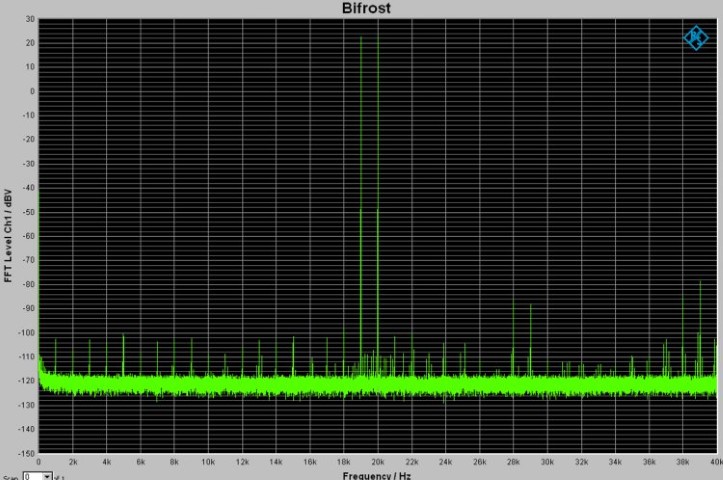Click the tall peak at 20 kHz
Screen dimensions: 723x480
tap(378, 203)
